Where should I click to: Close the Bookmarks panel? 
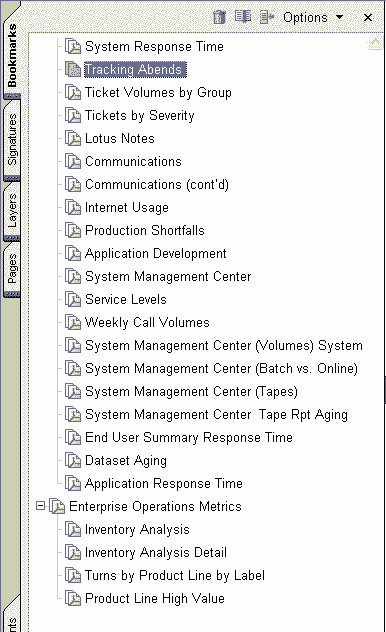pyautogui.click(x=368, y=17)
